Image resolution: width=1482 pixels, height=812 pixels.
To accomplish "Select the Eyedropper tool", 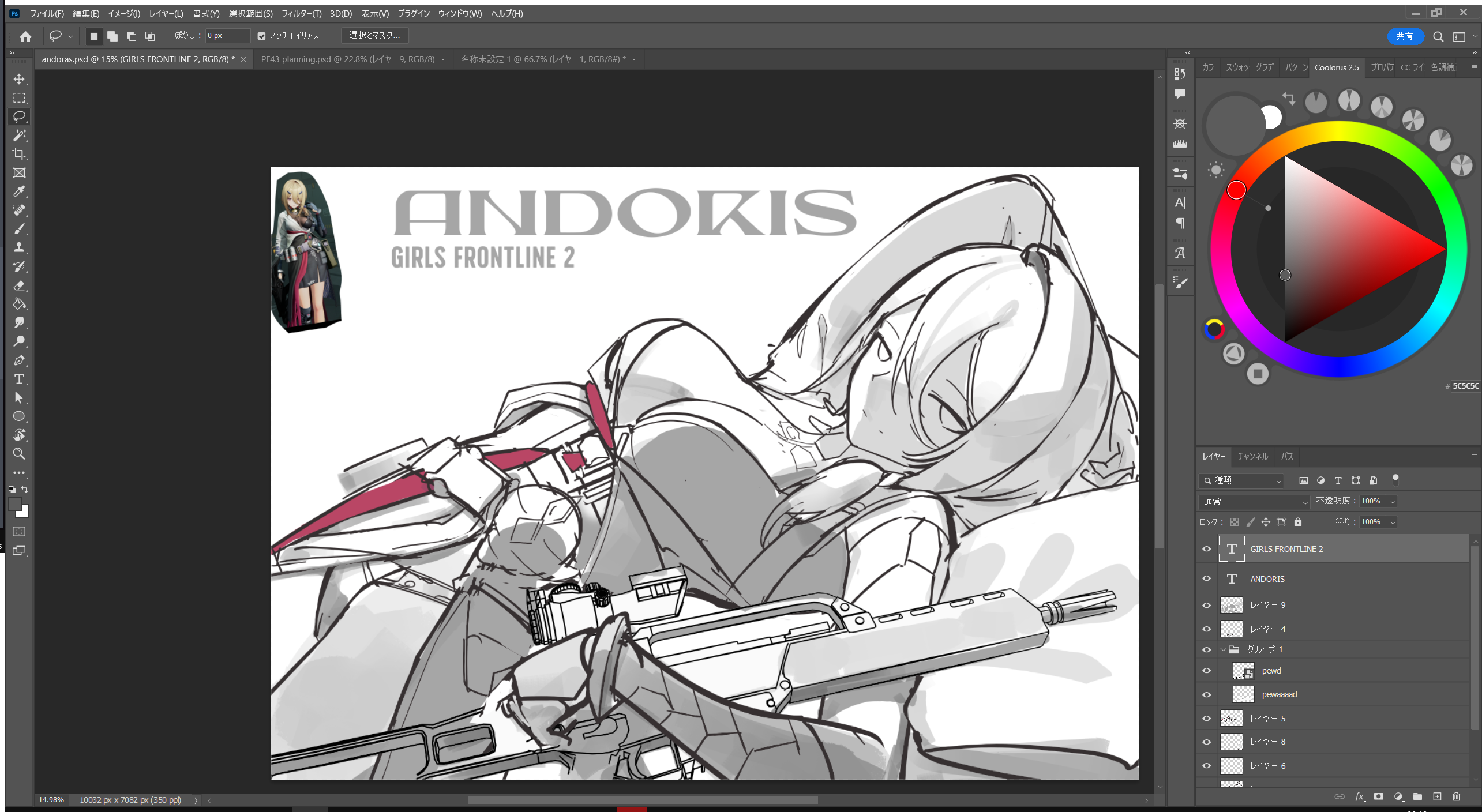I will pos(19,191).
